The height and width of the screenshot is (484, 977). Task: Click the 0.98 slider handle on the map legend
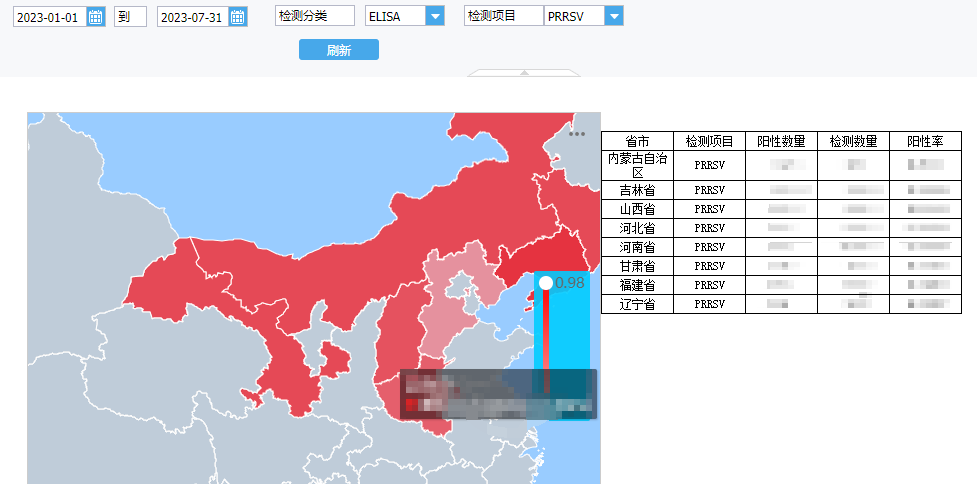546,283
